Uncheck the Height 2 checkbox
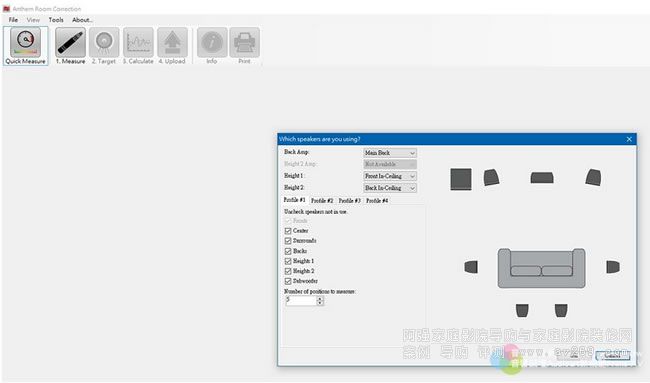Screen dimensions: 650x383 [x=288, y=271]
